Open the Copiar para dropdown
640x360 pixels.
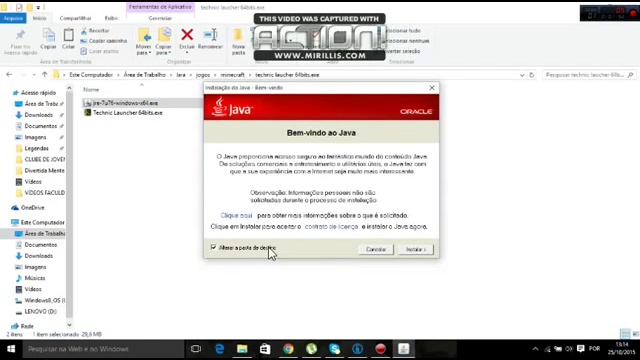point(163,41)
